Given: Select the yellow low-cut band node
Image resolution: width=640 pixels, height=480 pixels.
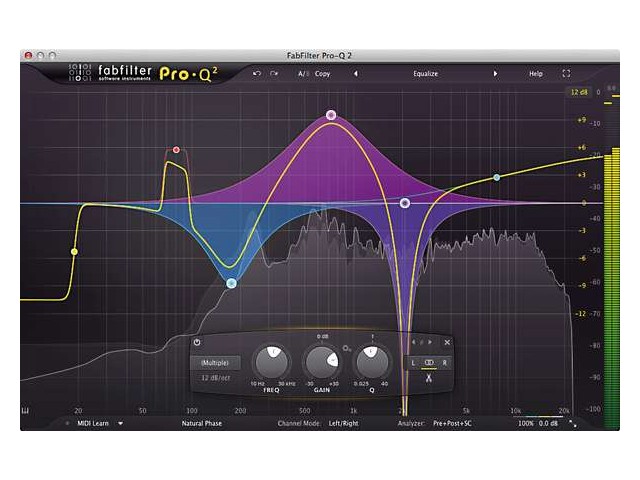Looking at the screenshot, I should 74,252.
